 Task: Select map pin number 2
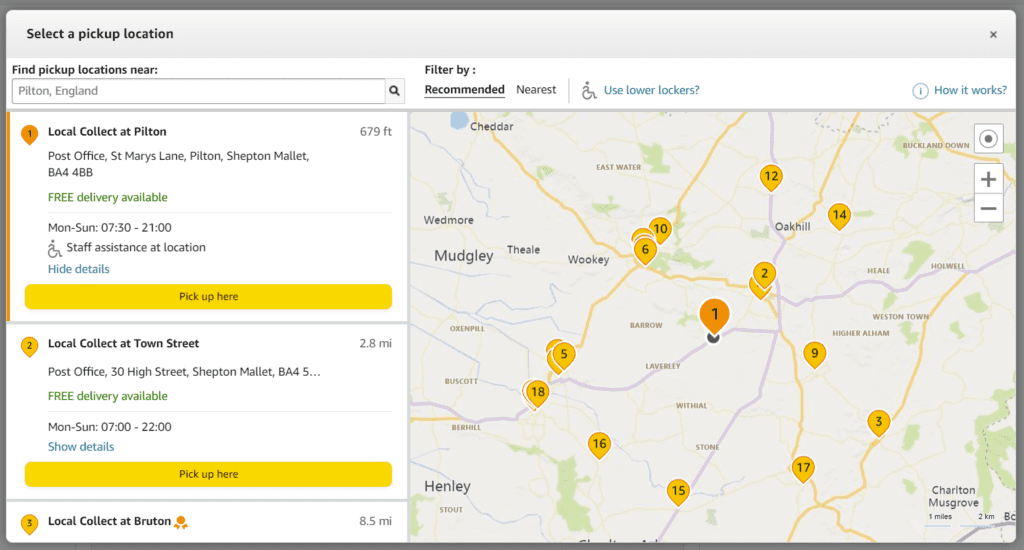[764, 275]
